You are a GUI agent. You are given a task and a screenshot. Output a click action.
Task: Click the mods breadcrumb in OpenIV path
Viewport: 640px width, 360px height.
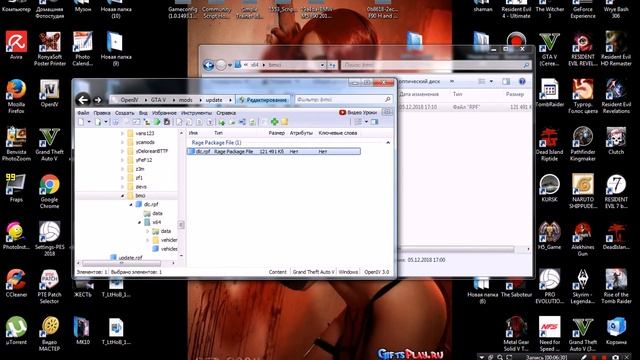click(185, 100)
